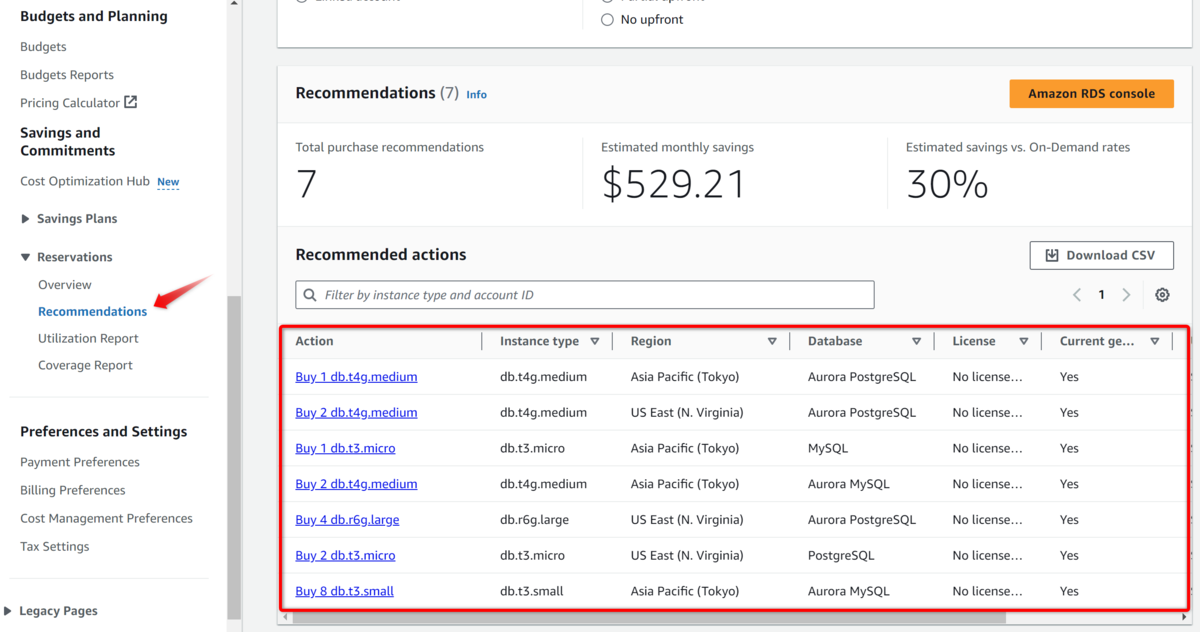This screenshot has width=1200, height=632.
Task: Sort by Current generation column arrow
Action: point(1155,341)
